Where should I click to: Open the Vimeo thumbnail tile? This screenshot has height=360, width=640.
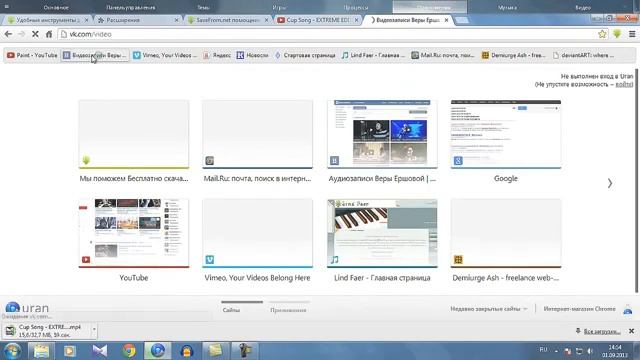[x=258, y=233]
